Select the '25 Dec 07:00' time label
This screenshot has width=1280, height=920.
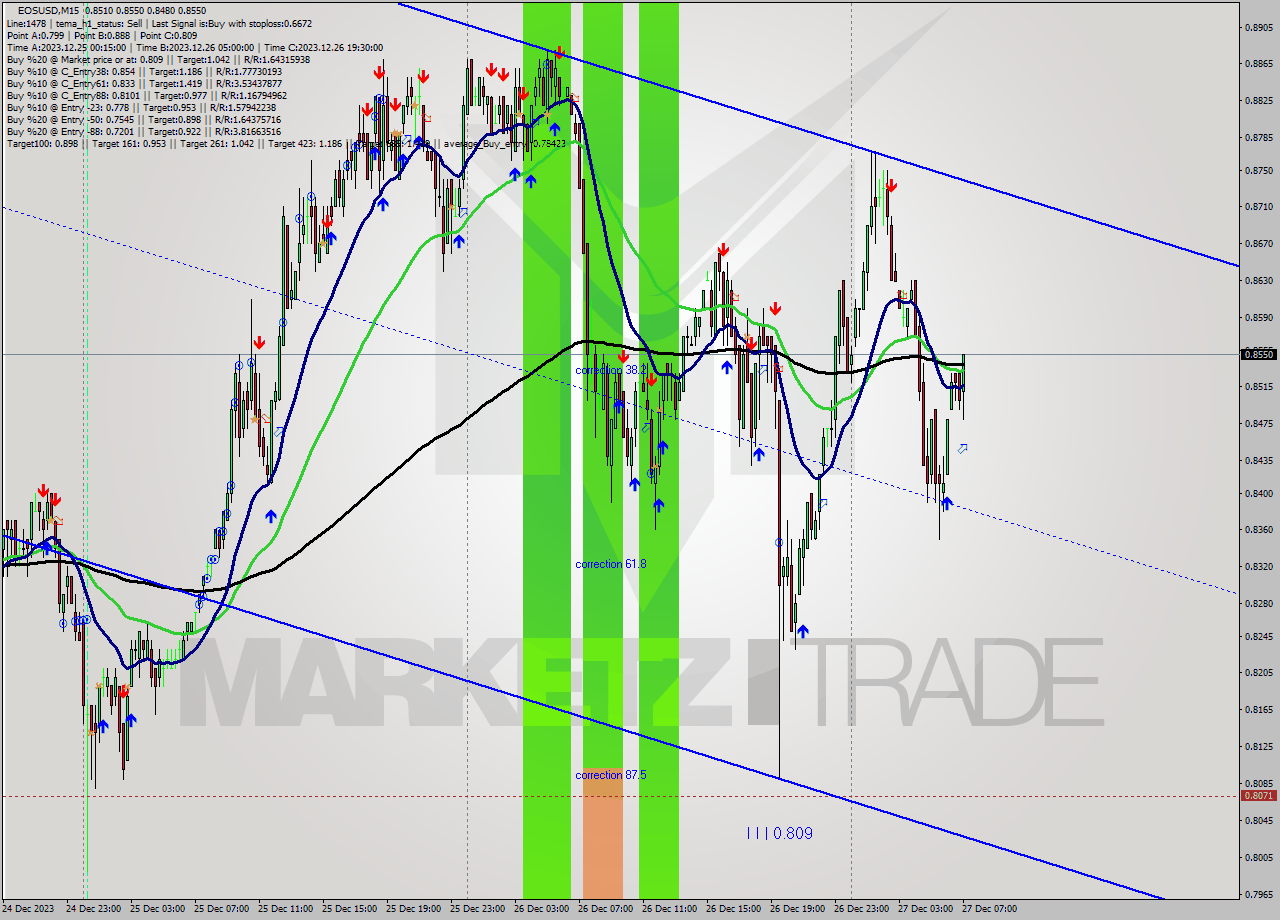click(221, 909)
